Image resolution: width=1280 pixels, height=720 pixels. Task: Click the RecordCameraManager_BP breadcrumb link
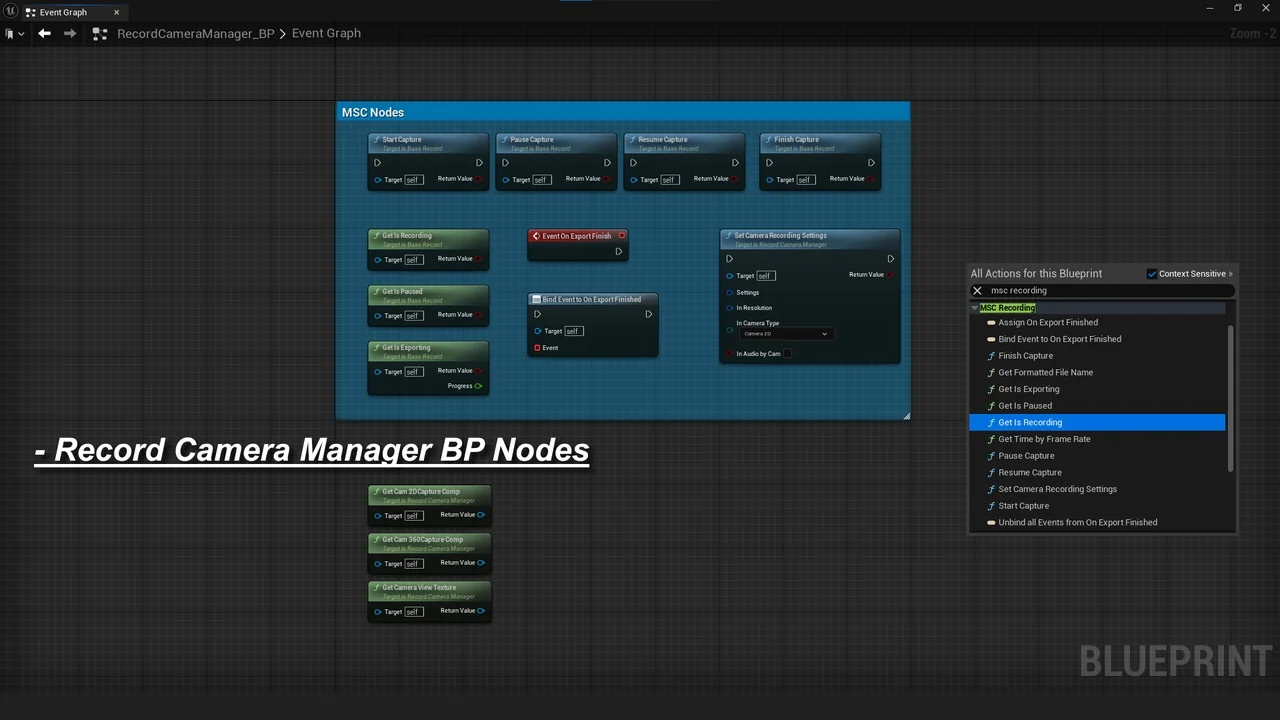point(195,33)
